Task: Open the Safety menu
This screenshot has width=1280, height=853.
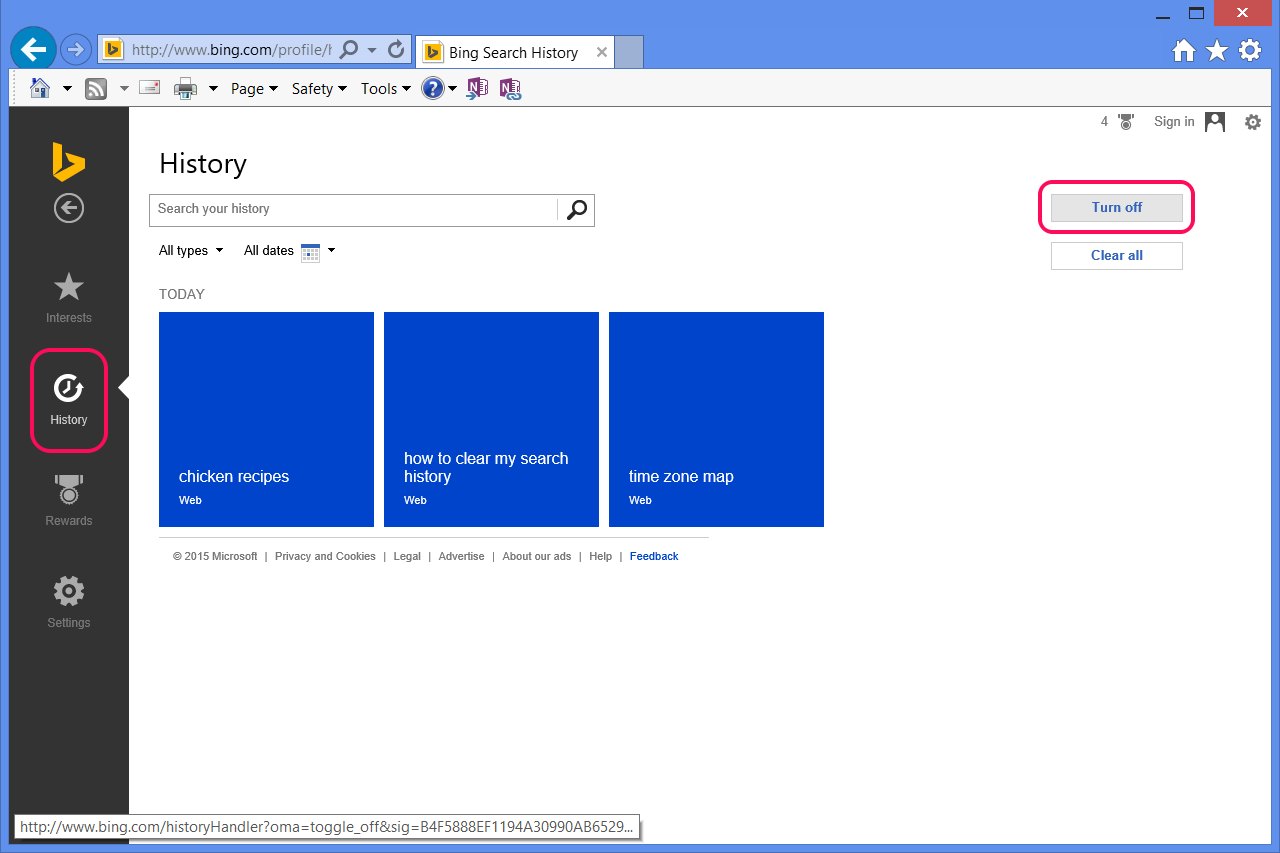Action: pyautogui.click(x=319, y=89)
